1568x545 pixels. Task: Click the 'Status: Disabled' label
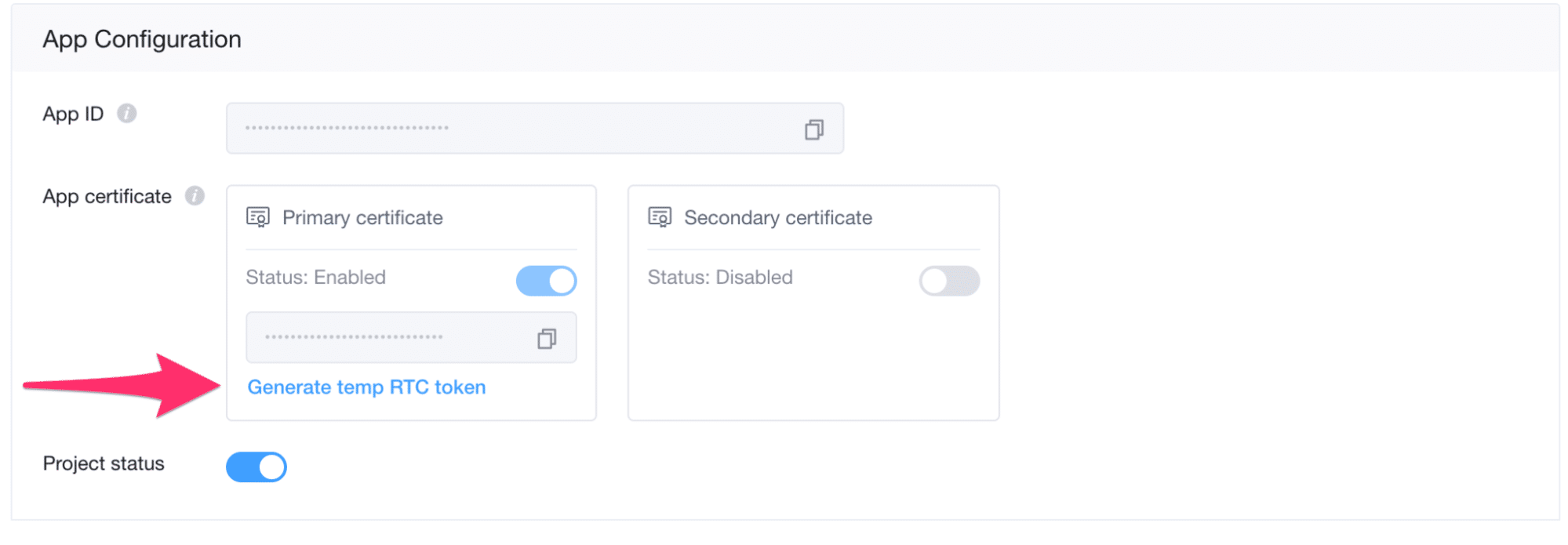click(x=720, y=278)
